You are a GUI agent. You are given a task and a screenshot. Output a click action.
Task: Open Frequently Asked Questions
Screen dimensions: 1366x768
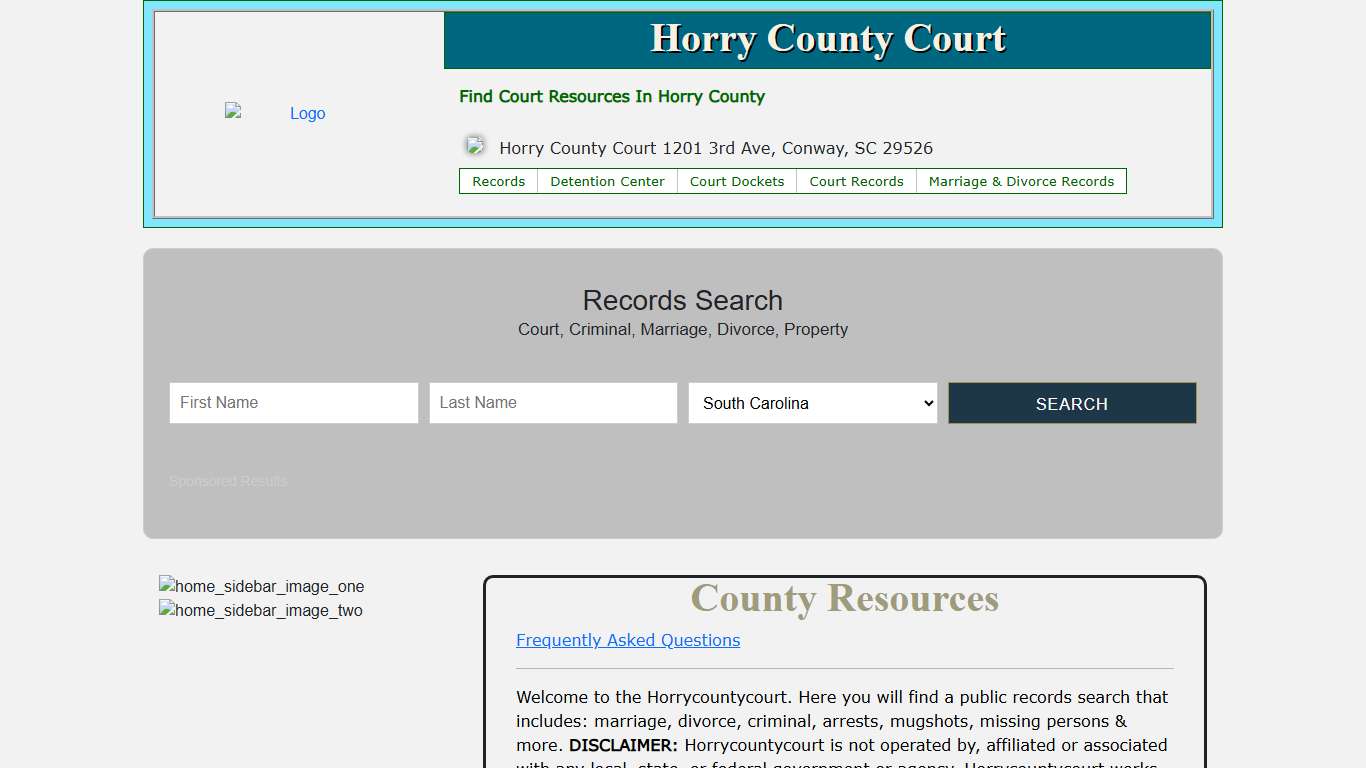[x=628, y=640]
